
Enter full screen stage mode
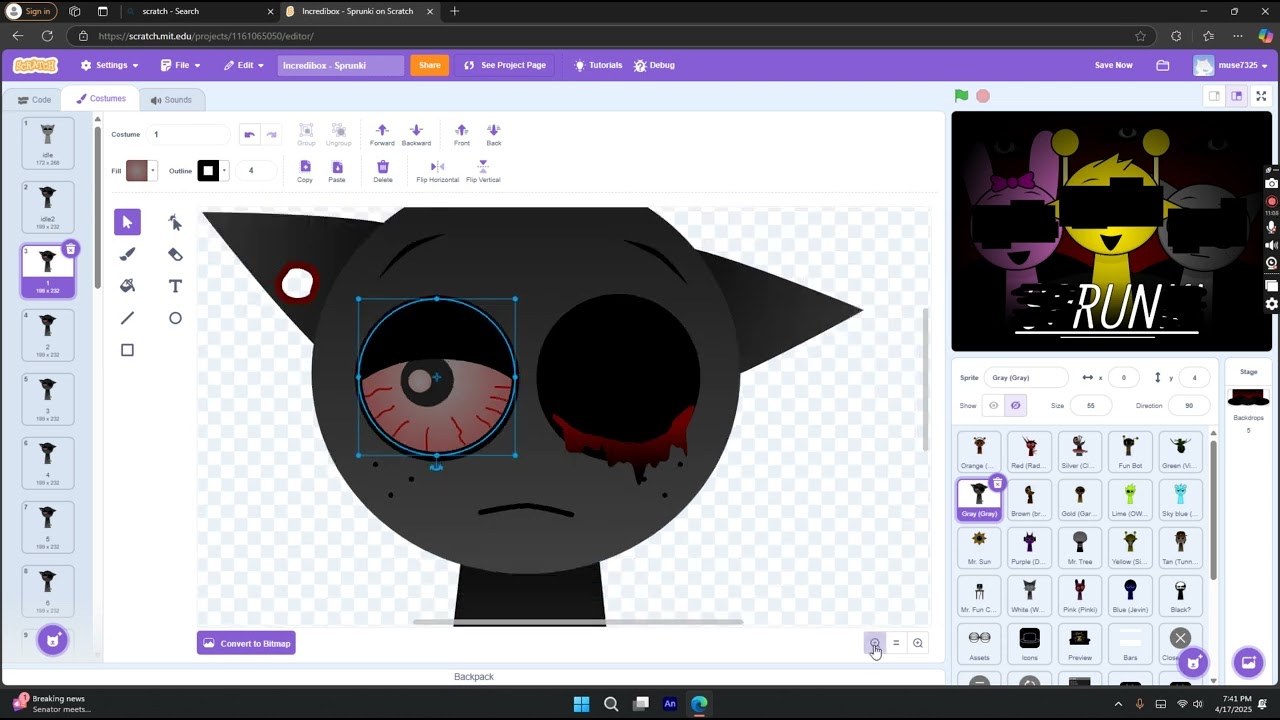tap(1261, 96)
